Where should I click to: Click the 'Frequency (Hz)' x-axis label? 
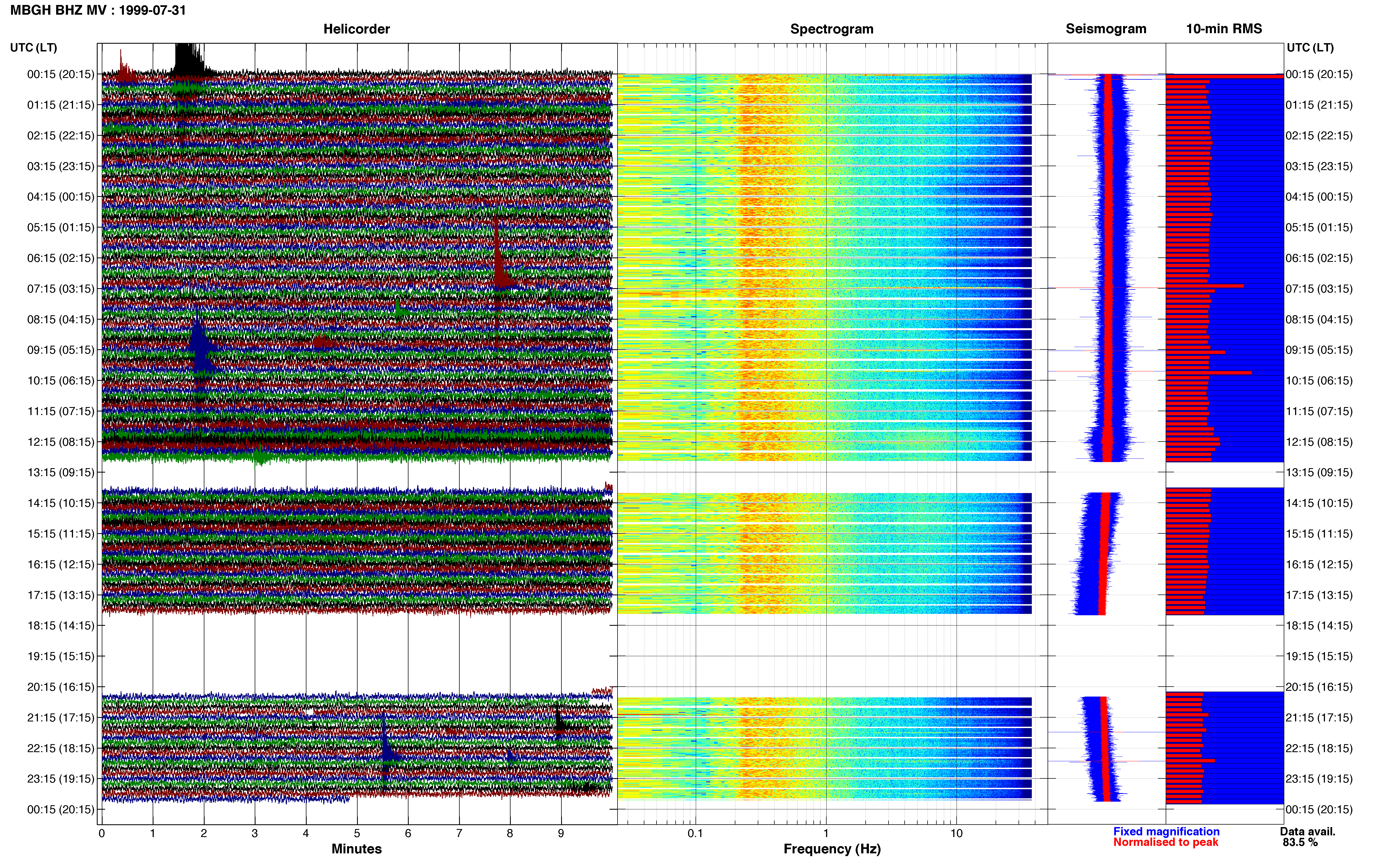(832, 849)
